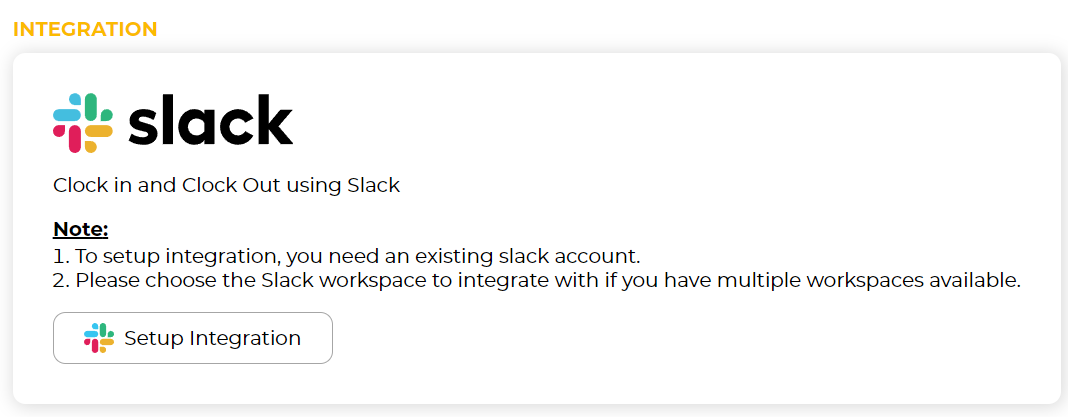1068x417 pixels.
Task: Click the first note about existing slack account
Action: tap(347, 257)
